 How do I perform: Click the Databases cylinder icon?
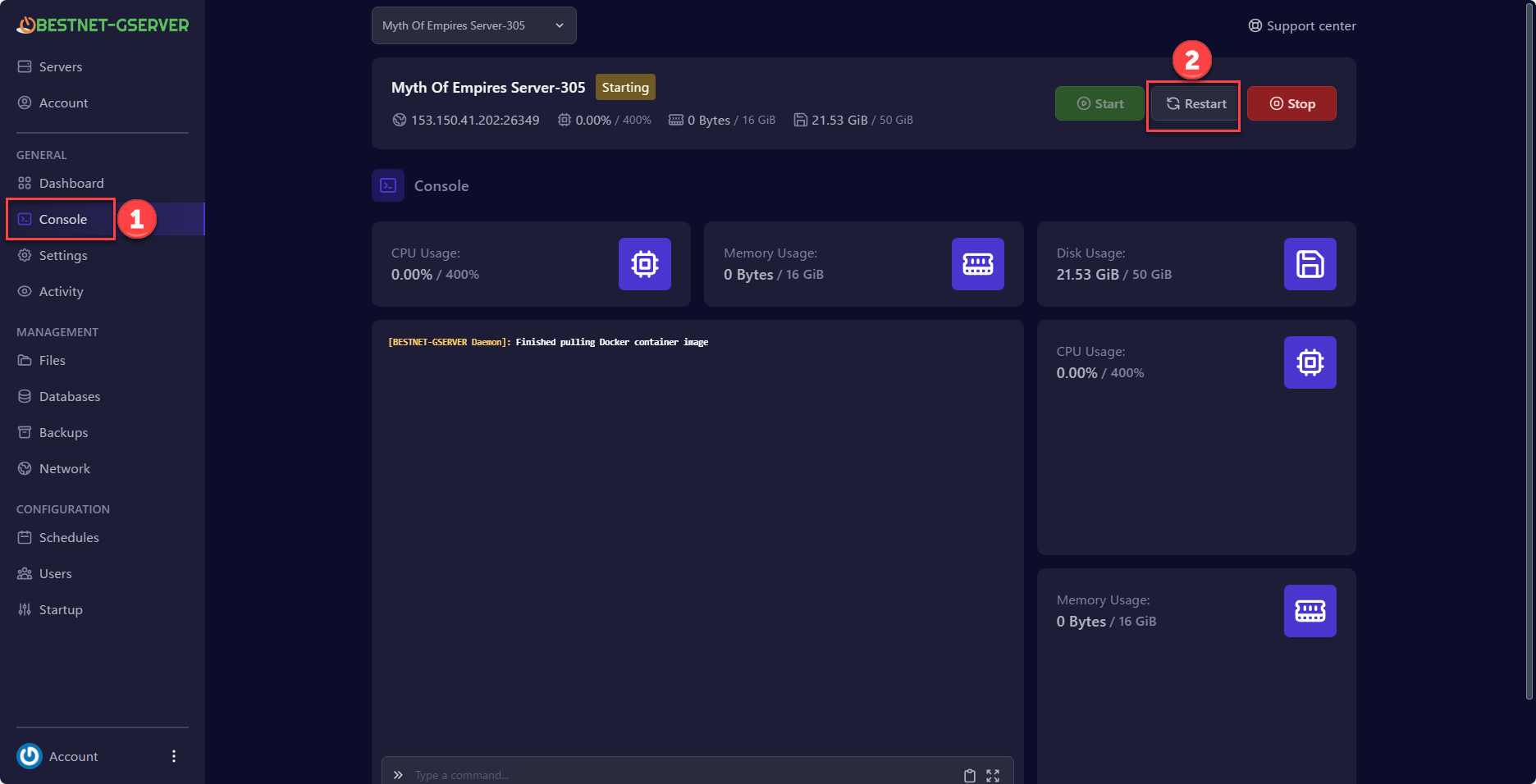pos(25,396)
